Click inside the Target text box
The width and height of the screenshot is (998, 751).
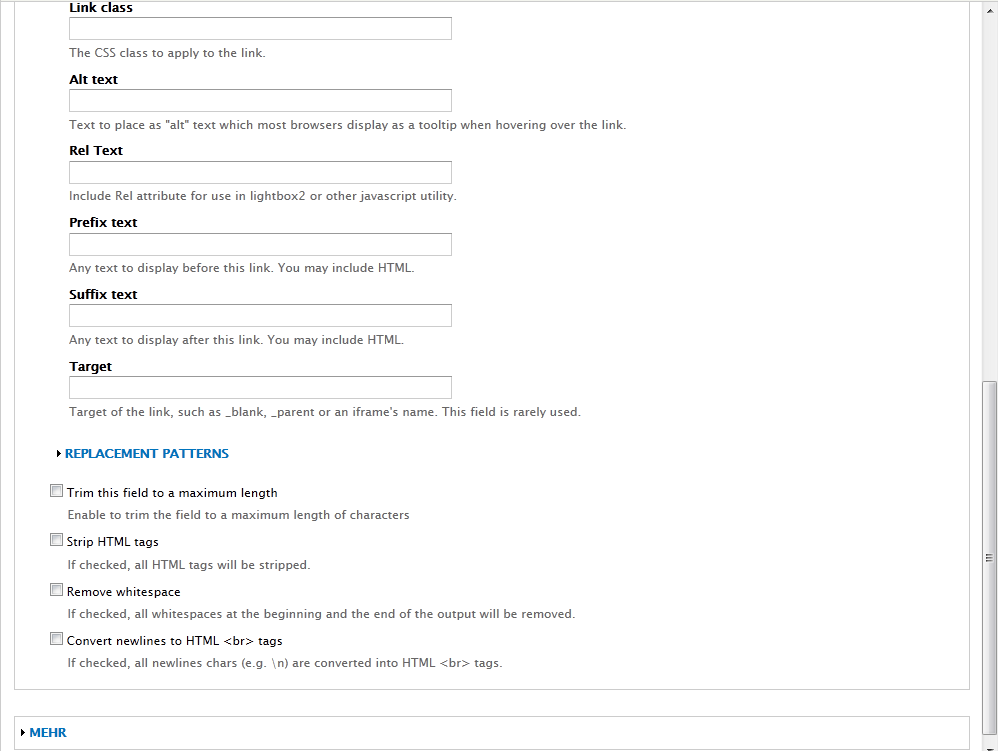click(260, 388)
